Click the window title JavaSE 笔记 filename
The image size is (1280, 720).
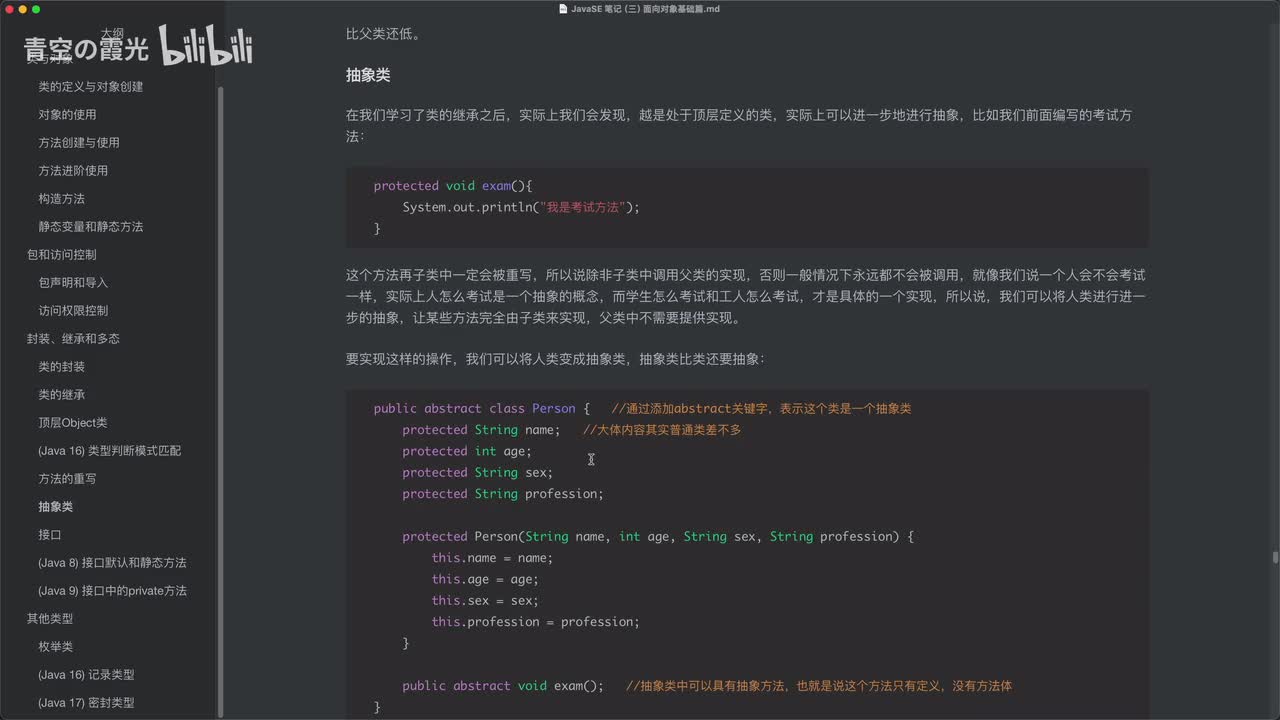tap(645, 9)
